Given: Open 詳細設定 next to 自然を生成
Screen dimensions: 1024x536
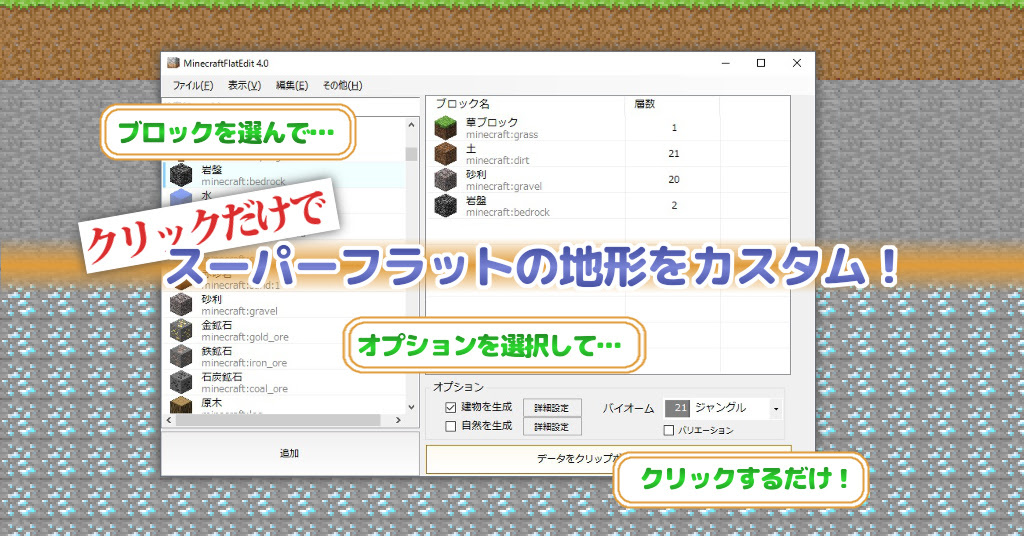Looking at the screenshot, I should [x=552, y=427].
